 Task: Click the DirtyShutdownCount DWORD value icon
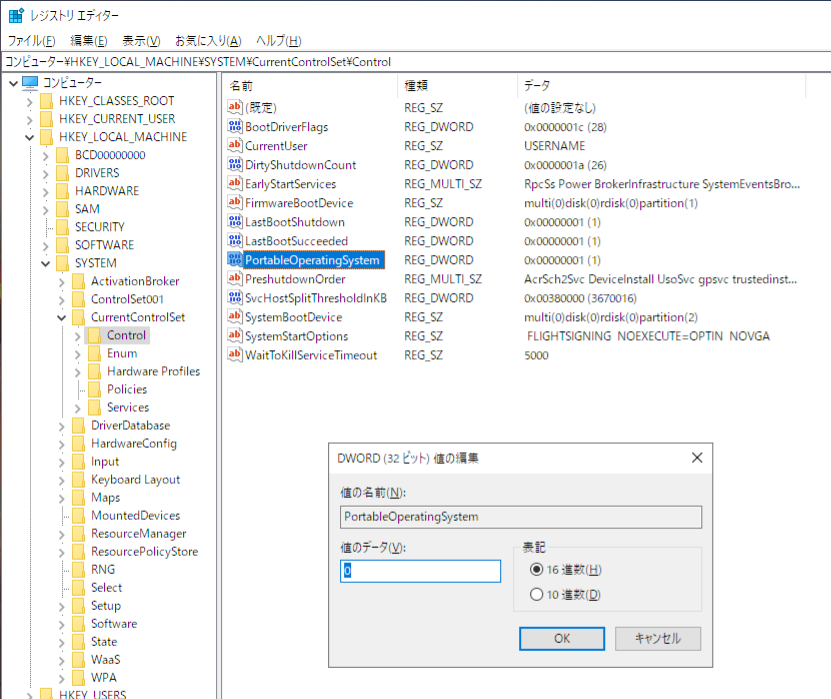[x=235, y=164]
